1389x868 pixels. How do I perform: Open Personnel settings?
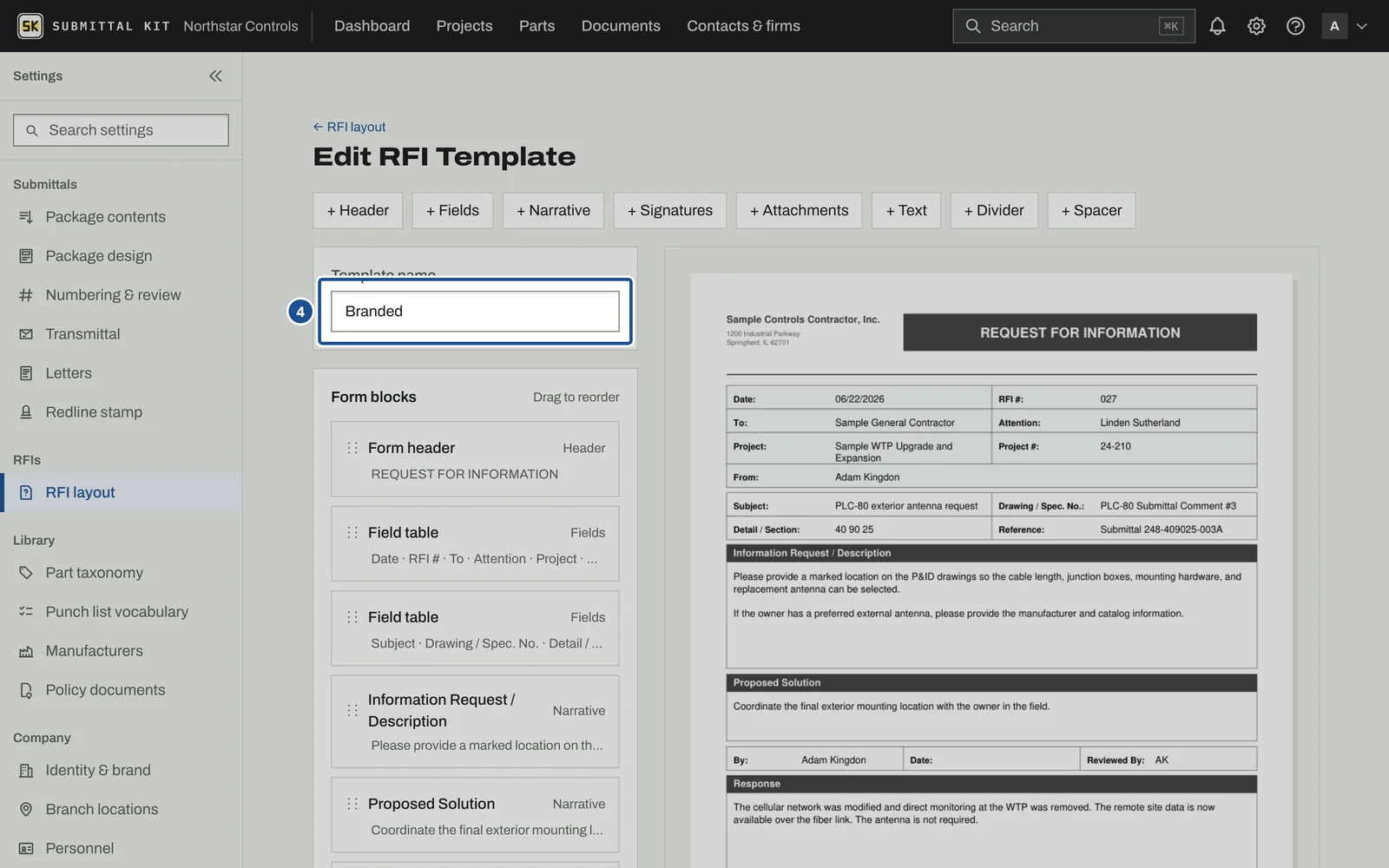[79, 848]
